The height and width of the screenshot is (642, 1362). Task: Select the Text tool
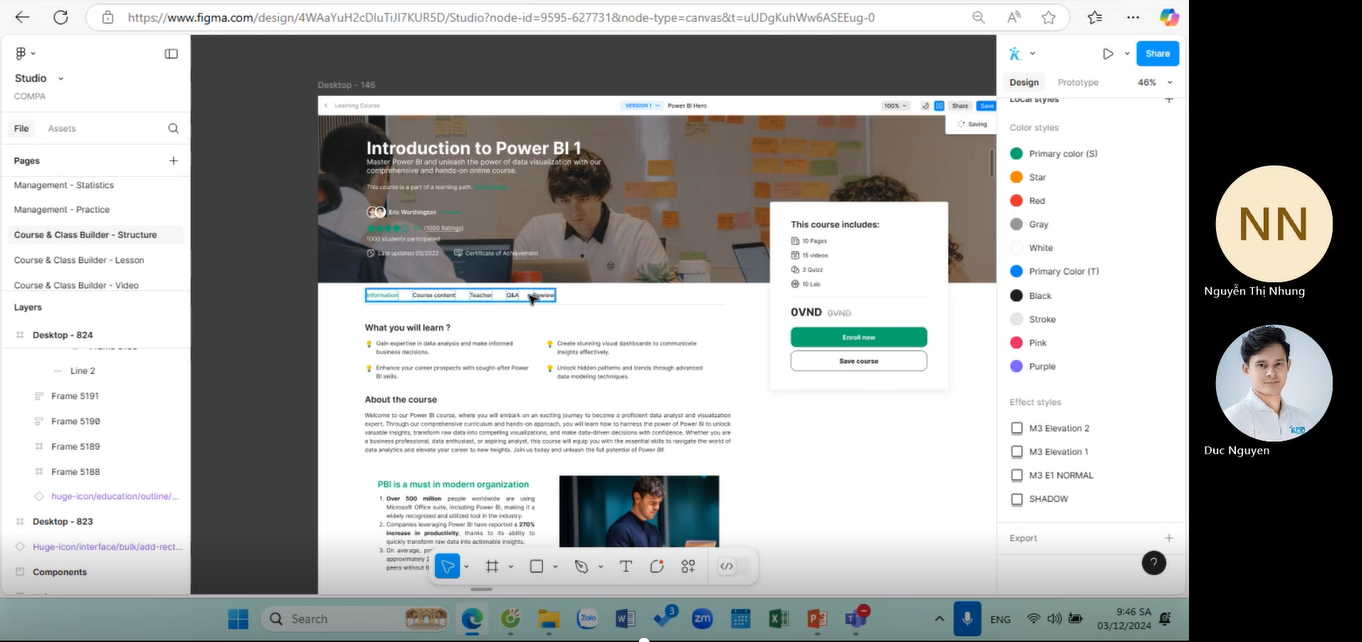626,566
